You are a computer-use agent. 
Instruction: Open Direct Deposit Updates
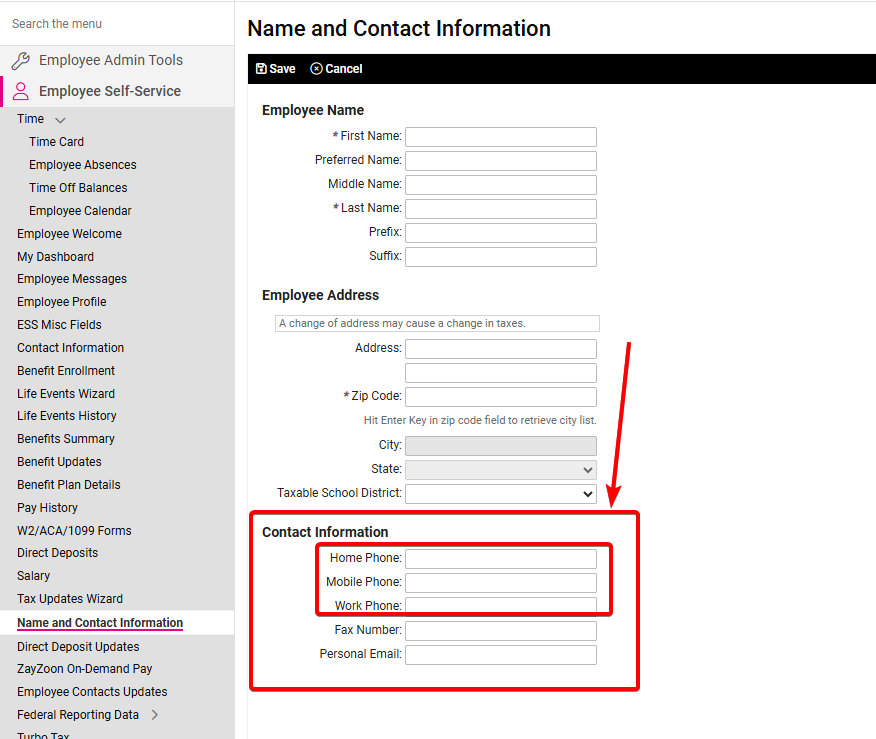(x=78, y=646)
